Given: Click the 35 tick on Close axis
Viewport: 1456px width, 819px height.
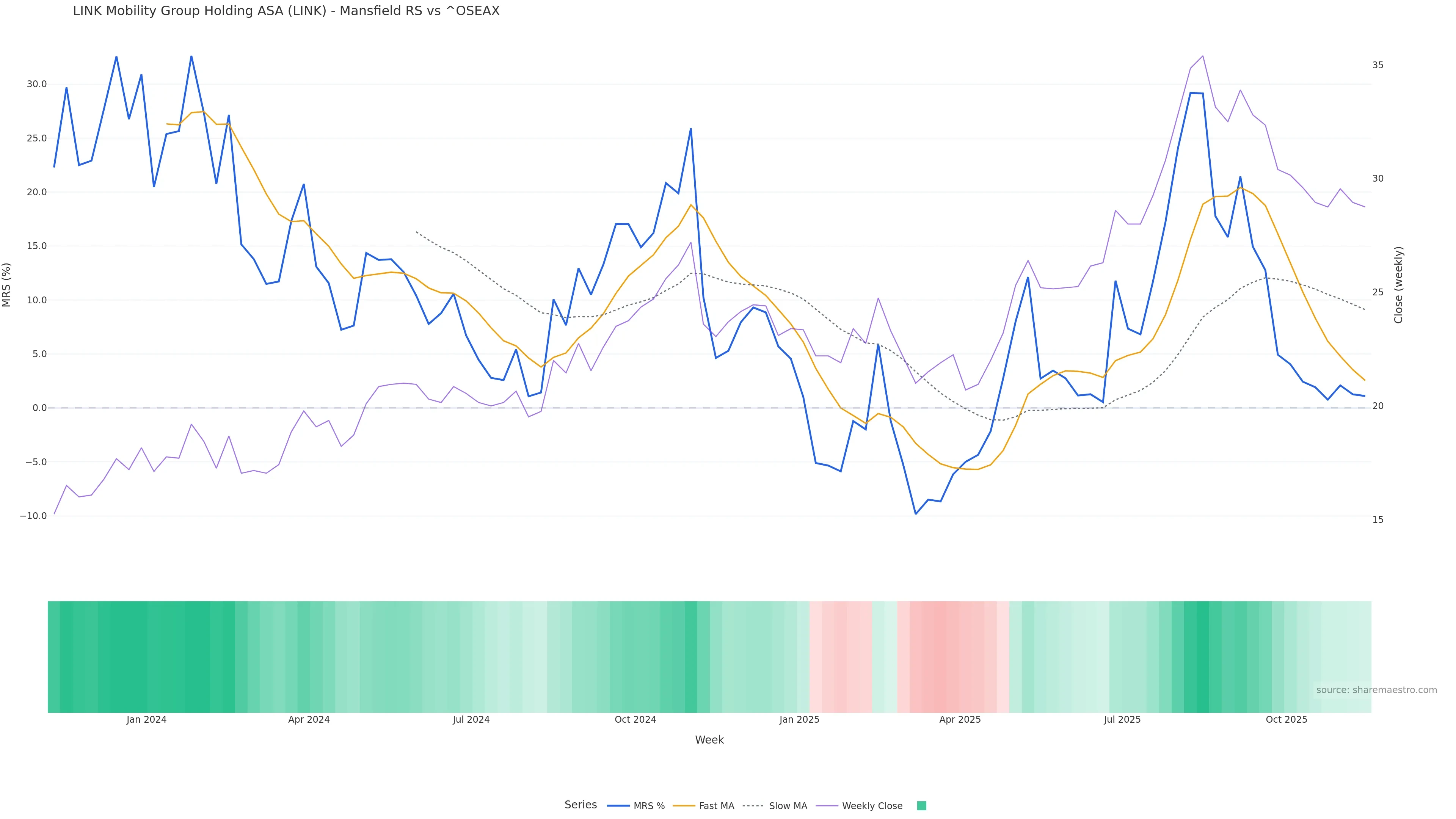Looking at the screenshot, I should pyautogui.click(x=1378, y=66).
